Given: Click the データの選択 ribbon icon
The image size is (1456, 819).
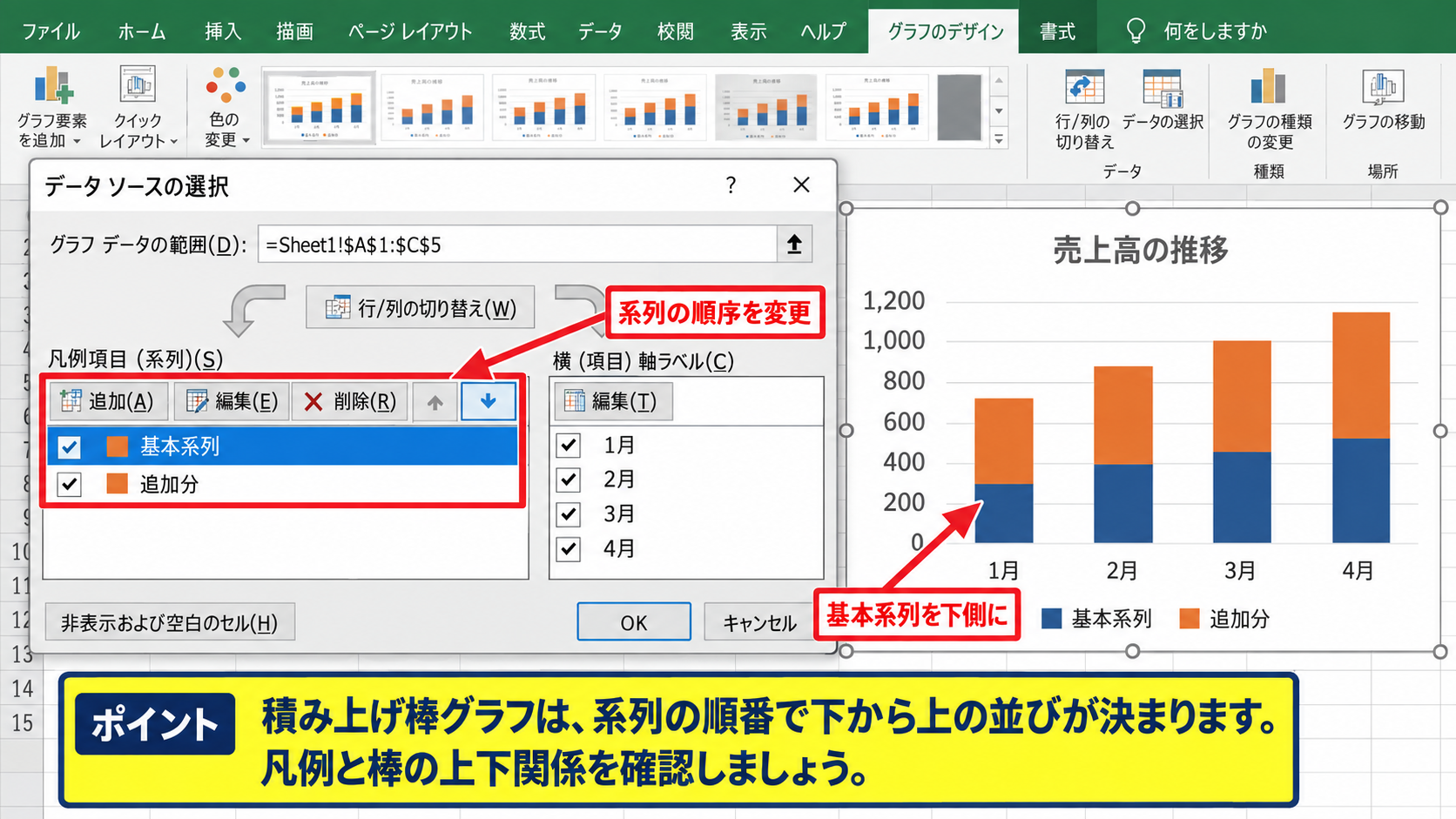Looking at the screenshot, I should 1163,100.
